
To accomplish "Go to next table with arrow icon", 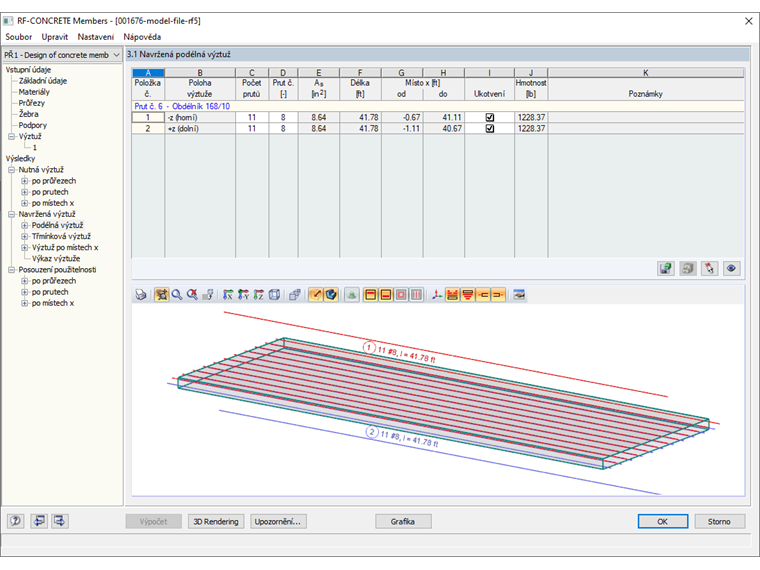I will pyautogui.click(x=60, y=521).
